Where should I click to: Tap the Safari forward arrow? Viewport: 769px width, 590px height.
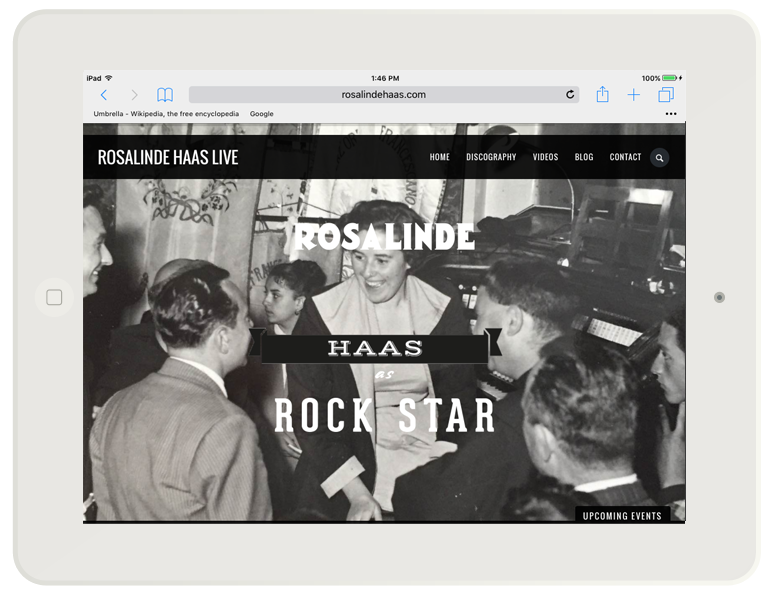[x=134, y=95]
